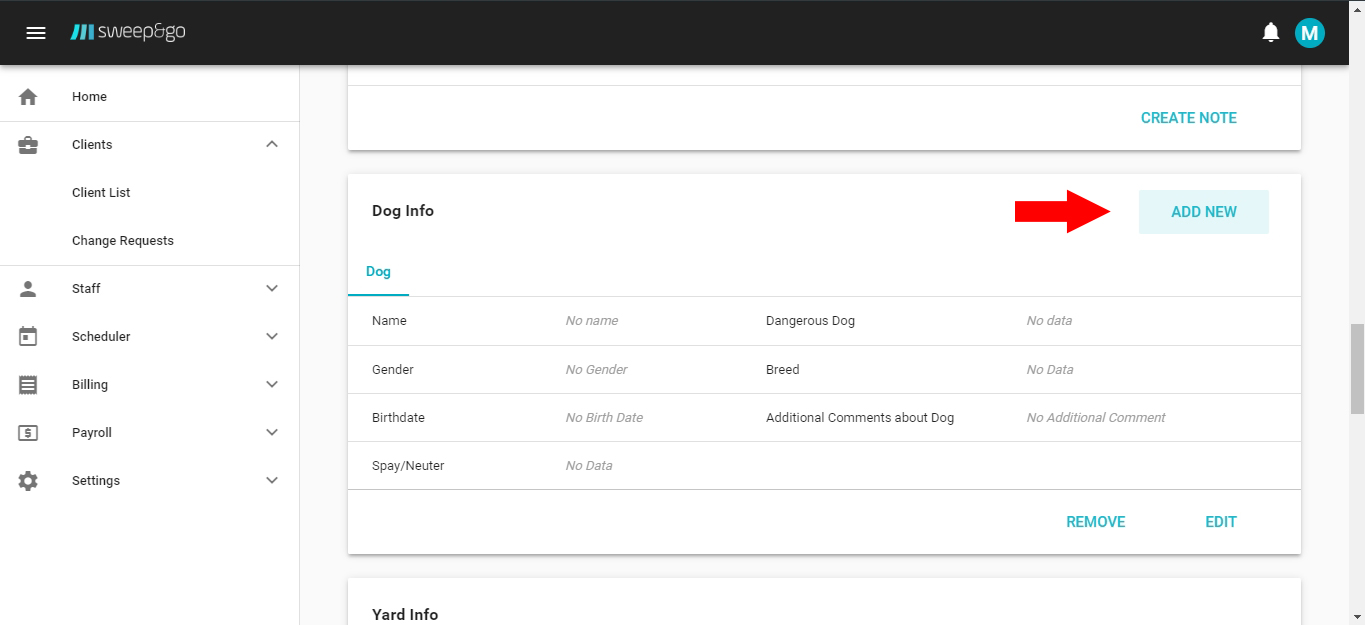Click the M user avatar
Viewport: 1365px width, 625px height.
[x=1310, y=32]
